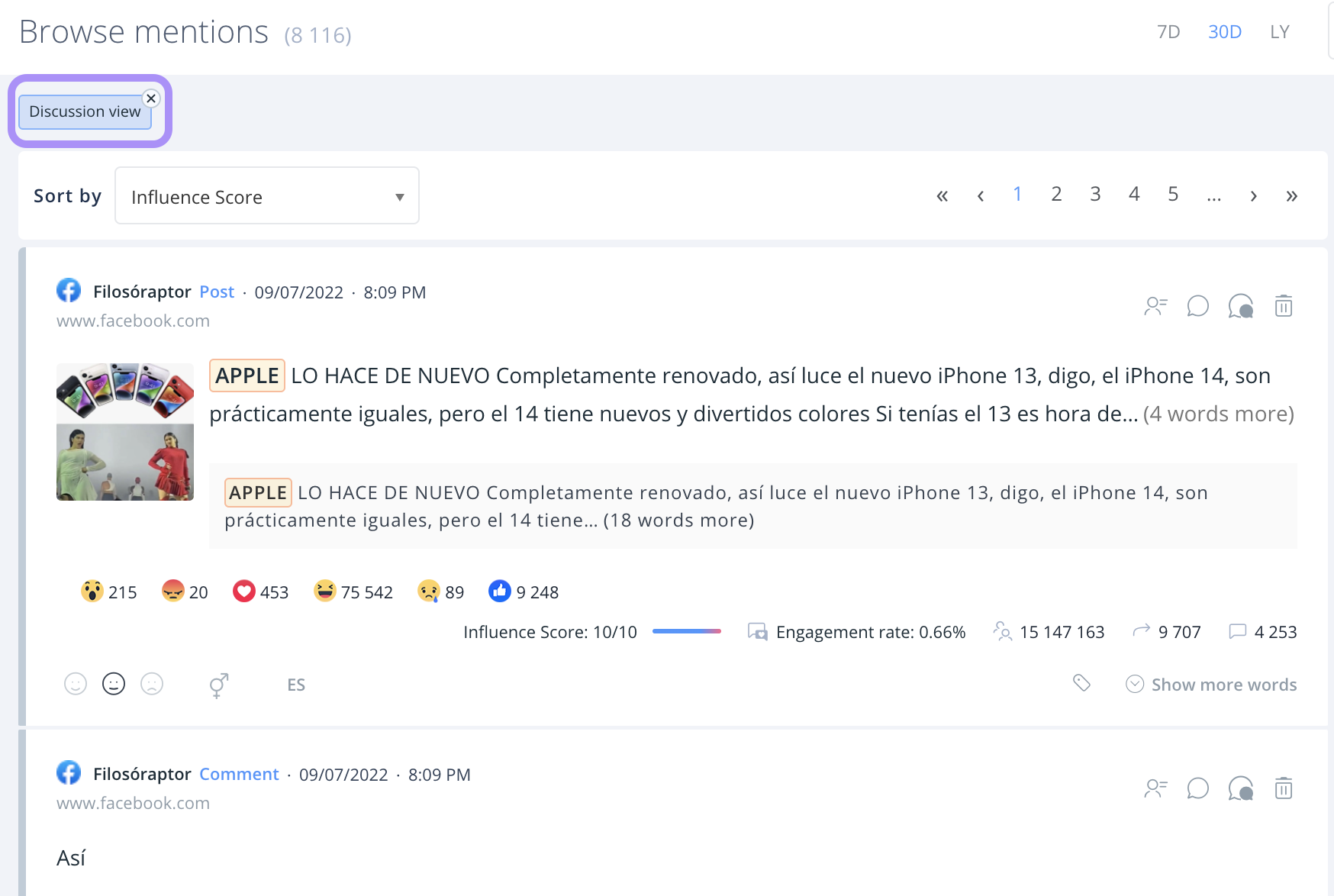This screenshot has width=1334, height=896.
Task: Click the highlighted APPLE keyword in post text
Action: [x=247, y=375]
